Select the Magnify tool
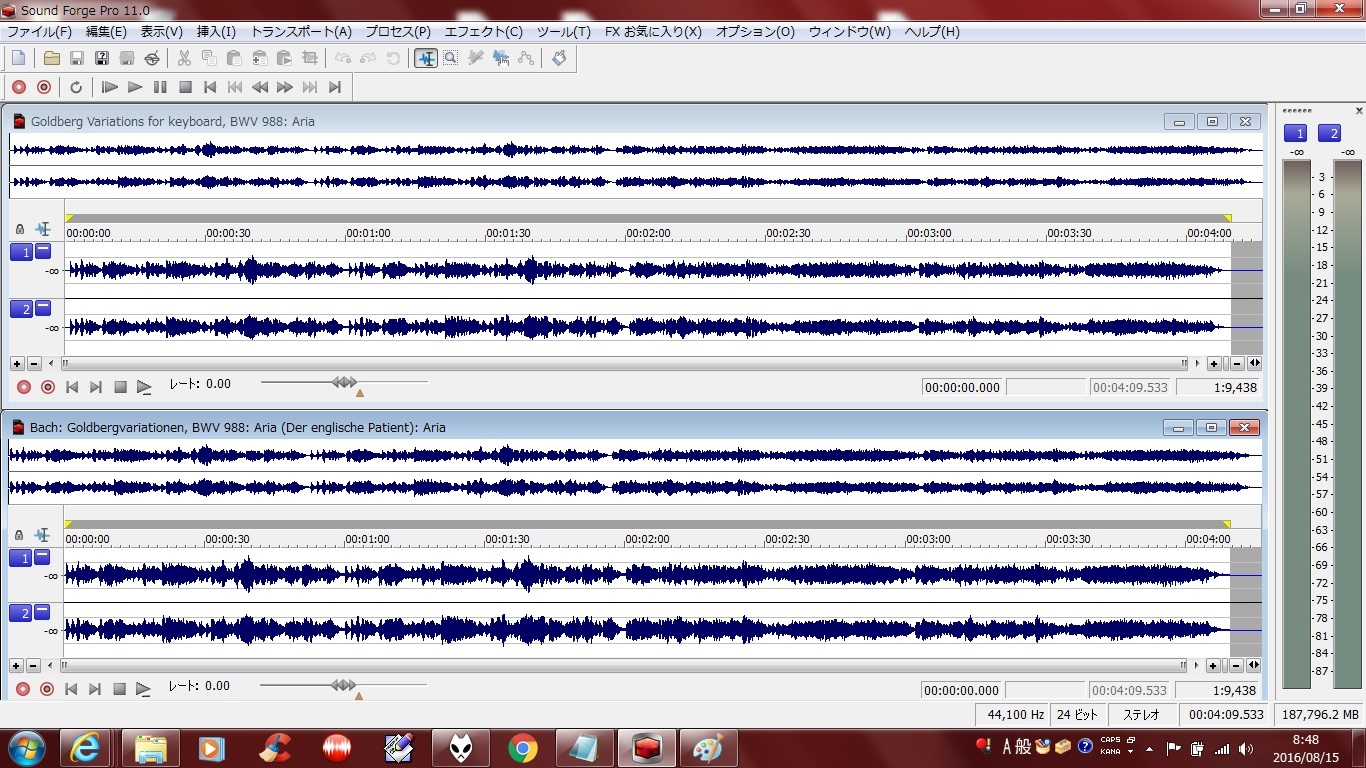The image size is (1366, 768). pyautogui.click(x=451, y=58)
